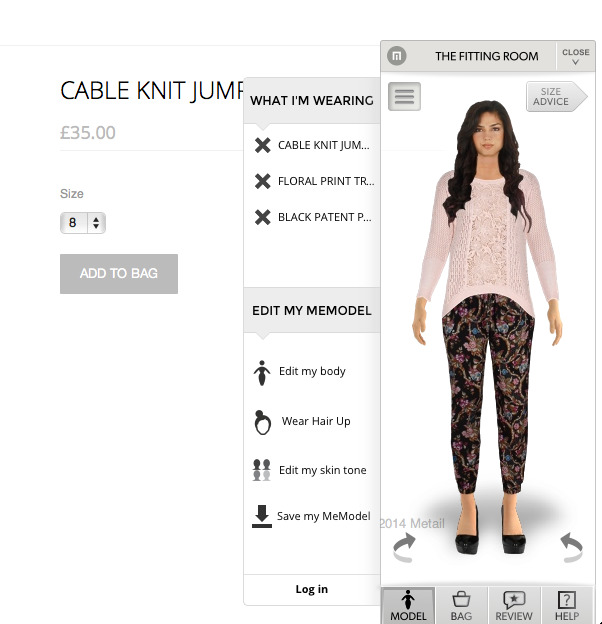Viewport: 602px width, 624px height.
Task: Rotate model using left curved arrow
Action: [404, 548]
